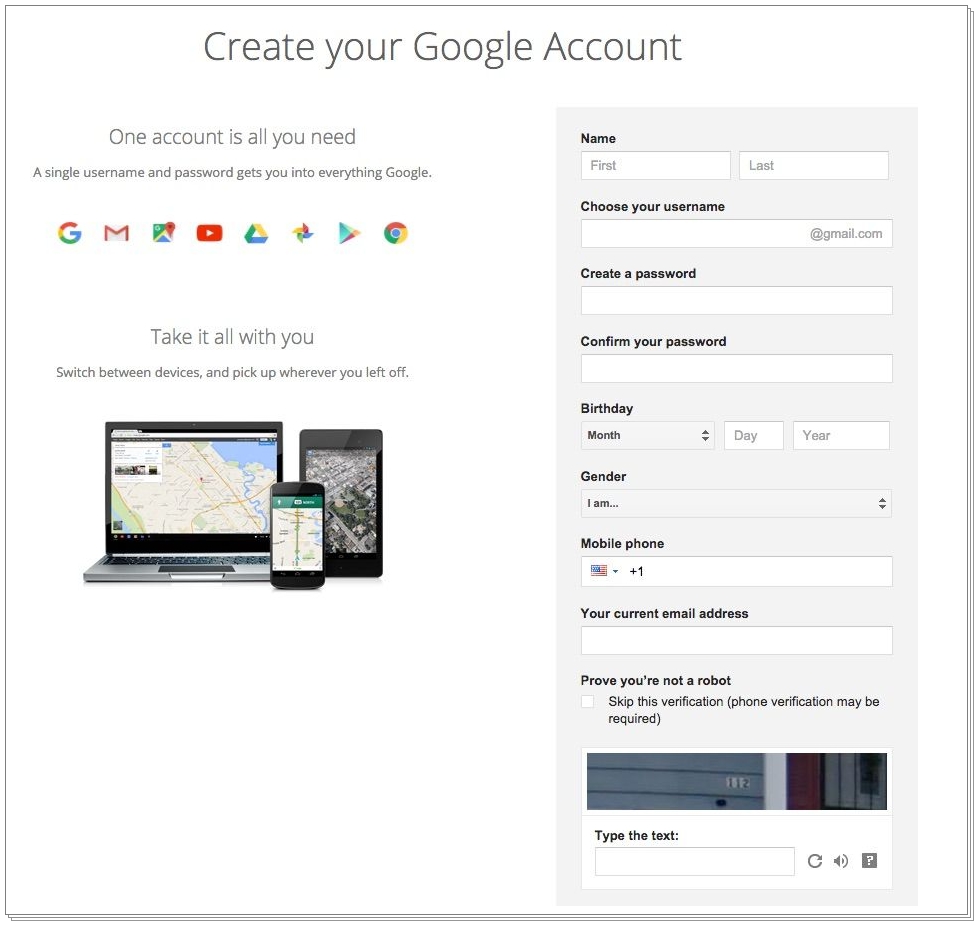Screen dimensions: 979x926
Task: Click the birthday Day field
Action: click(x=754, y=435)
